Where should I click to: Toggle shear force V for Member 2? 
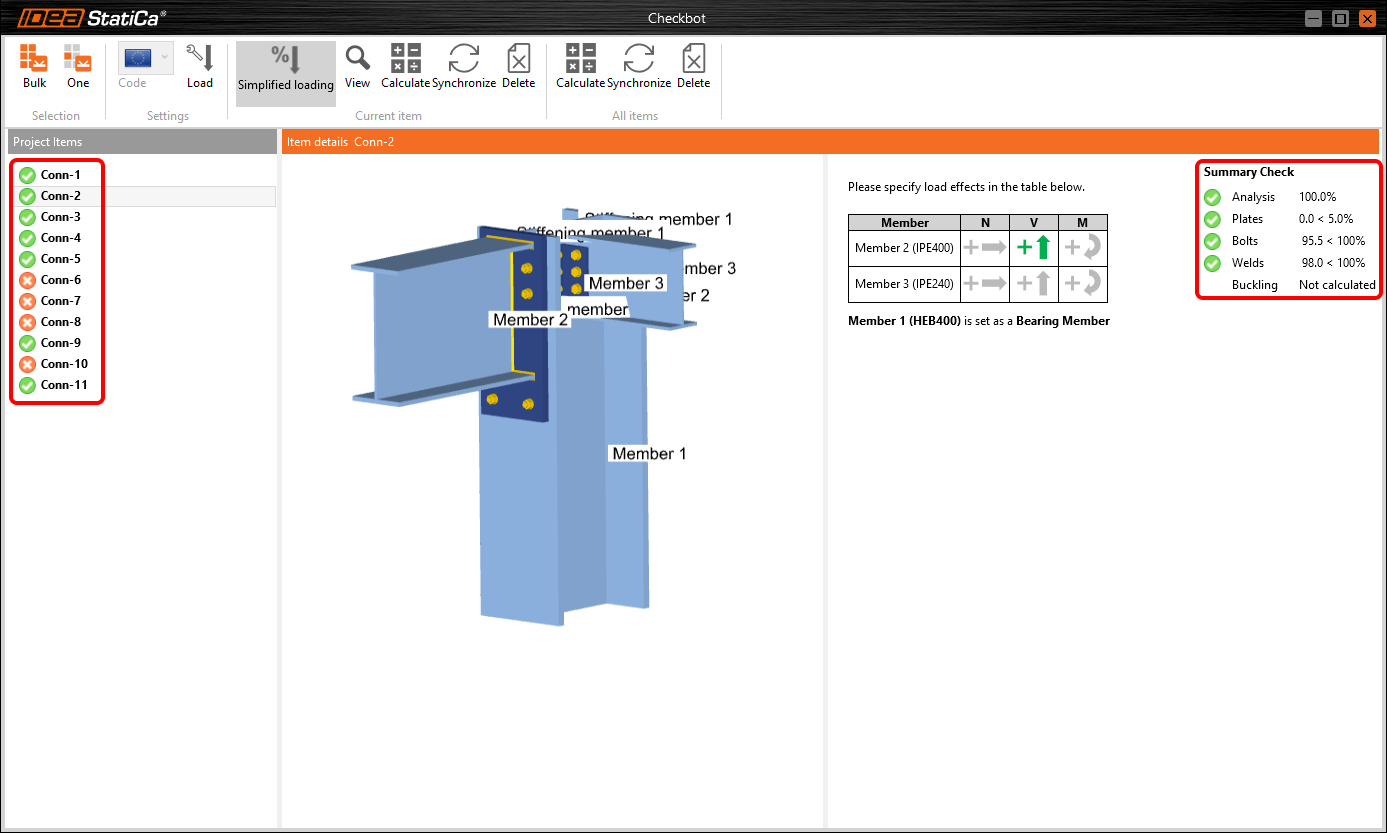click(x=1034, y=249)
